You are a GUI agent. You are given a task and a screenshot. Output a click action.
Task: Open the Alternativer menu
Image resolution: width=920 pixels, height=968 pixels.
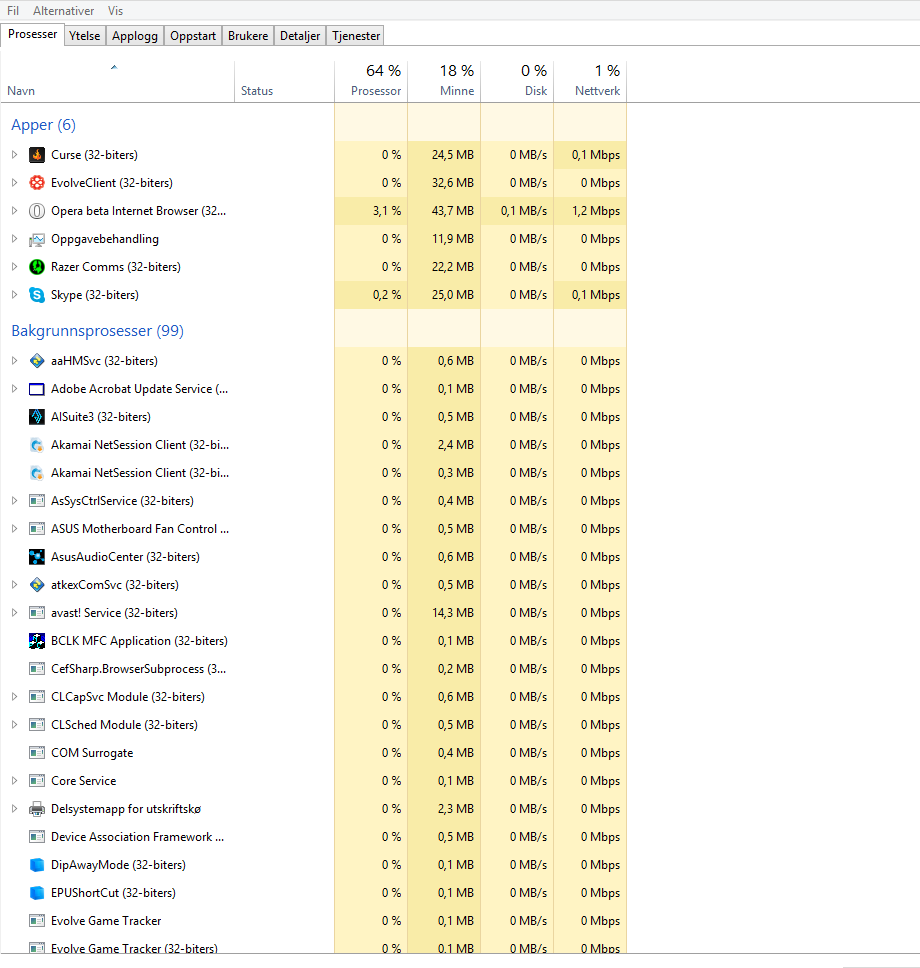click(64, 10)
